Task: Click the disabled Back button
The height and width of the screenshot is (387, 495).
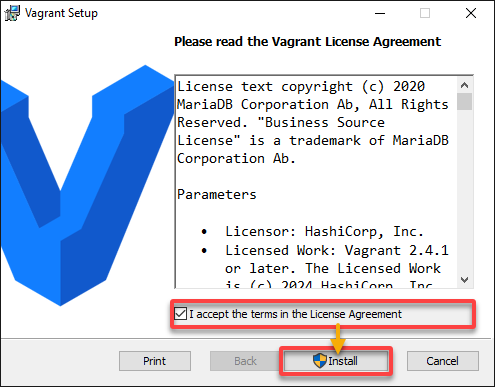Action: (245, 361)
